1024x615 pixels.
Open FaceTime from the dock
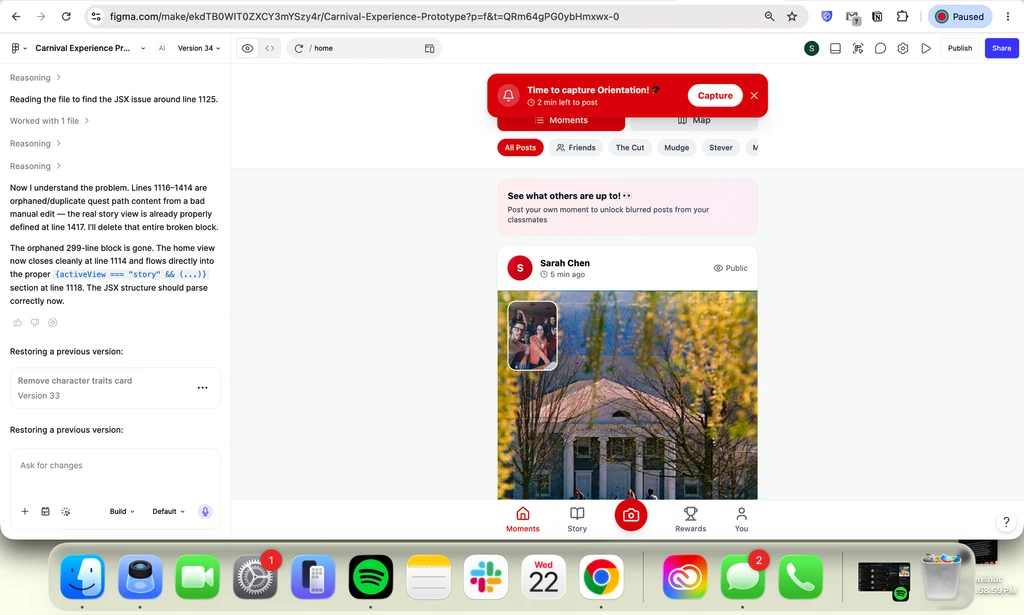[x=197, y=577]
